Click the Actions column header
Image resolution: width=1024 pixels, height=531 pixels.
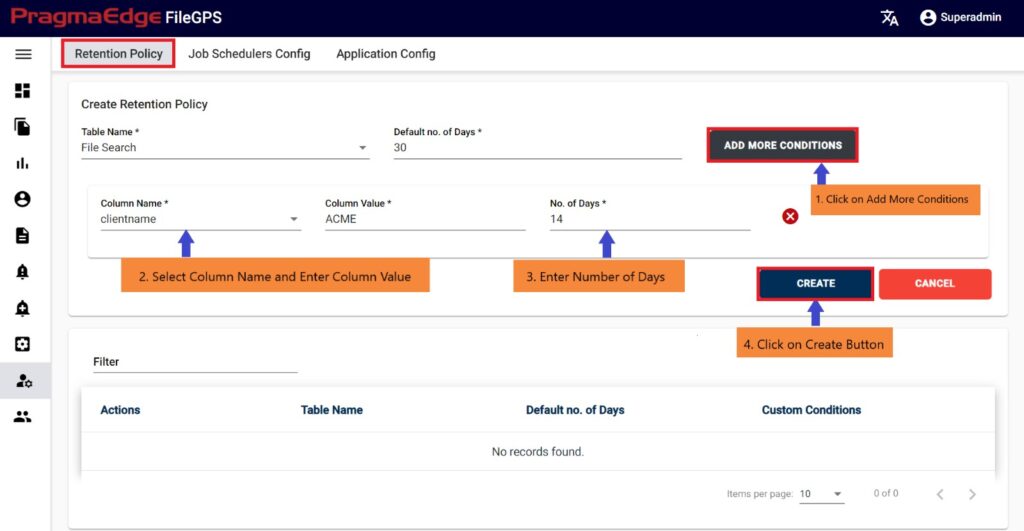(x=120, y=410)
